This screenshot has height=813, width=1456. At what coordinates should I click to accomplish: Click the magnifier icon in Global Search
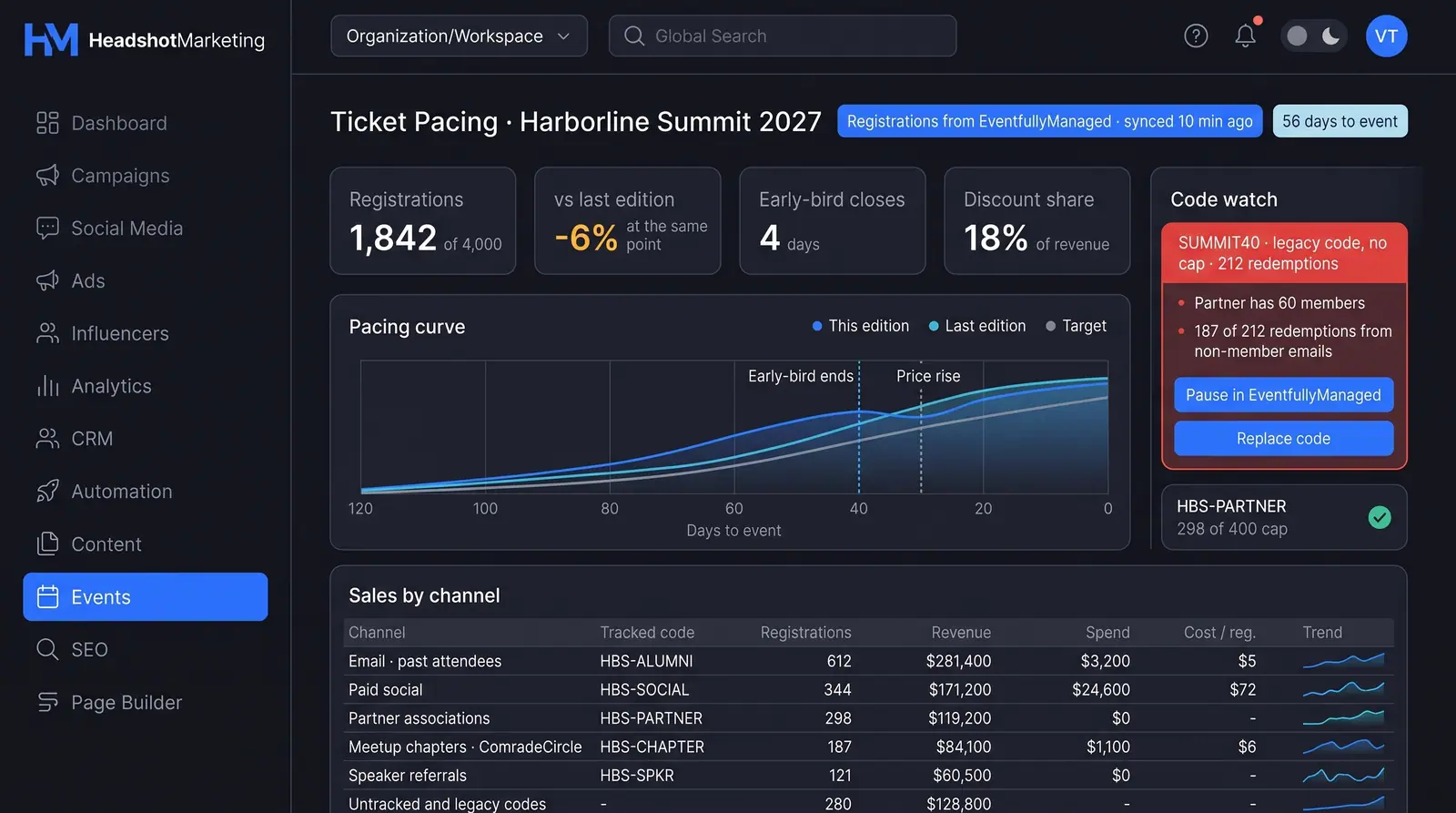633,36
